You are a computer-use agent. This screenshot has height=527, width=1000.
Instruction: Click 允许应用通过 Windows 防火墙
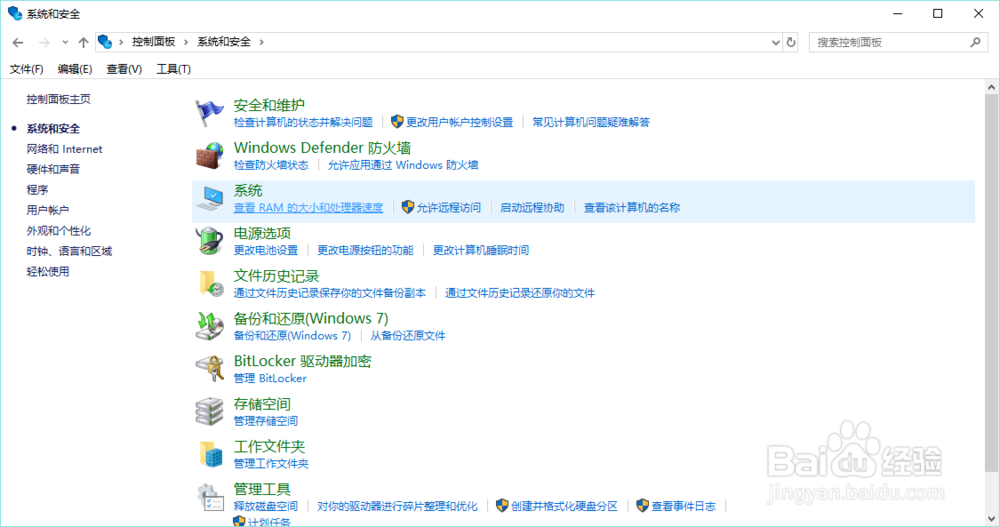(x=403, y=165)
